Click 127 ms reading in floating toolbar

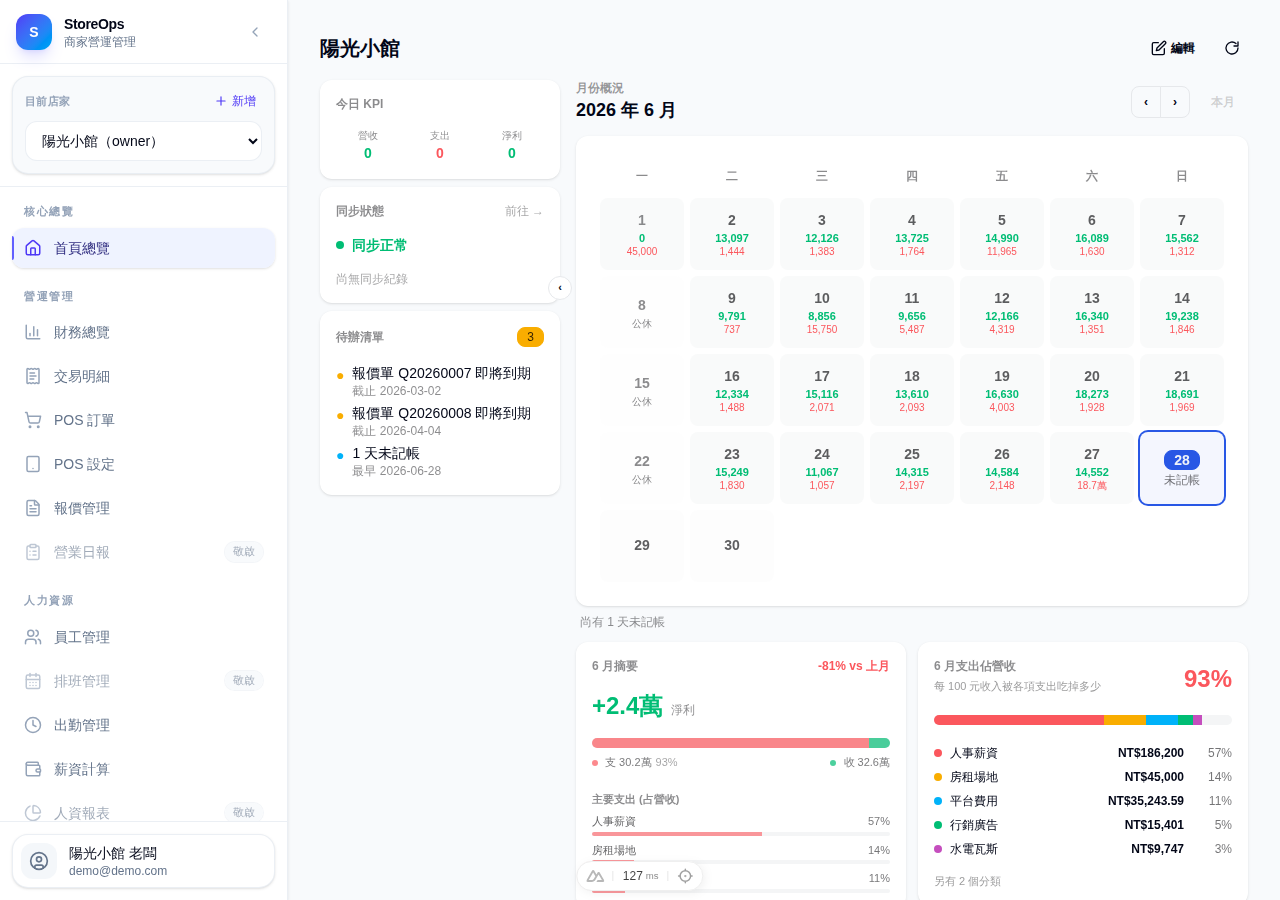pos(640,876)
